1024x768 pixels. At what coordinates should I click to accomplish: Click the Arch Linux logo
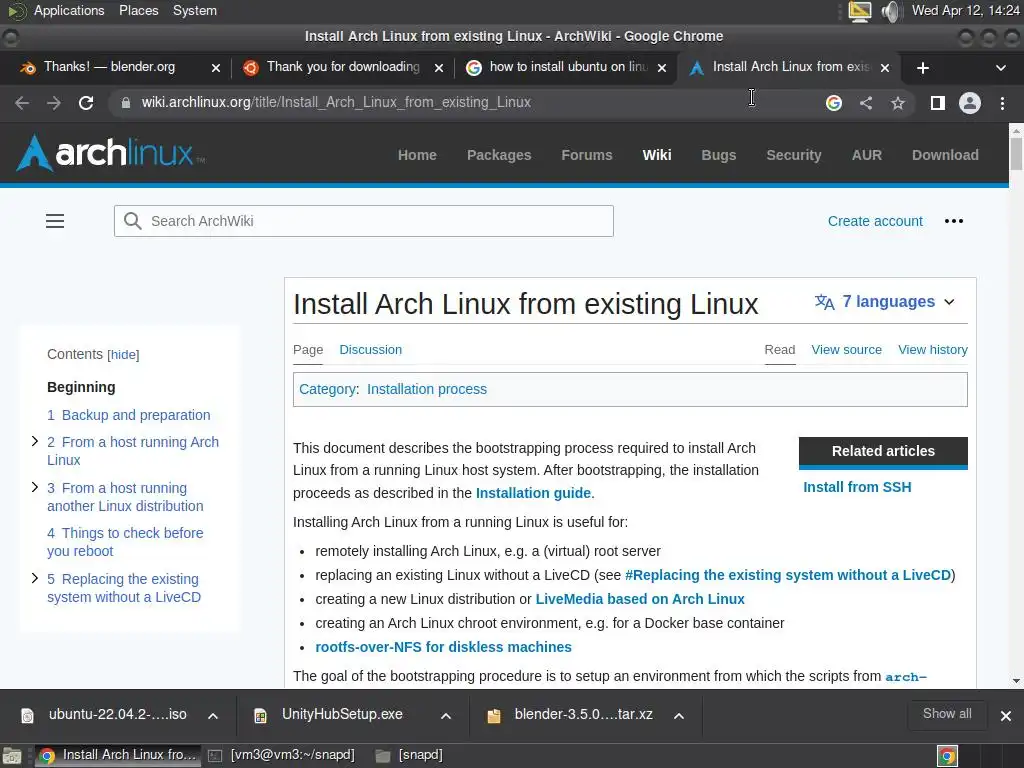pyautogui.click(x=110, y=153)
